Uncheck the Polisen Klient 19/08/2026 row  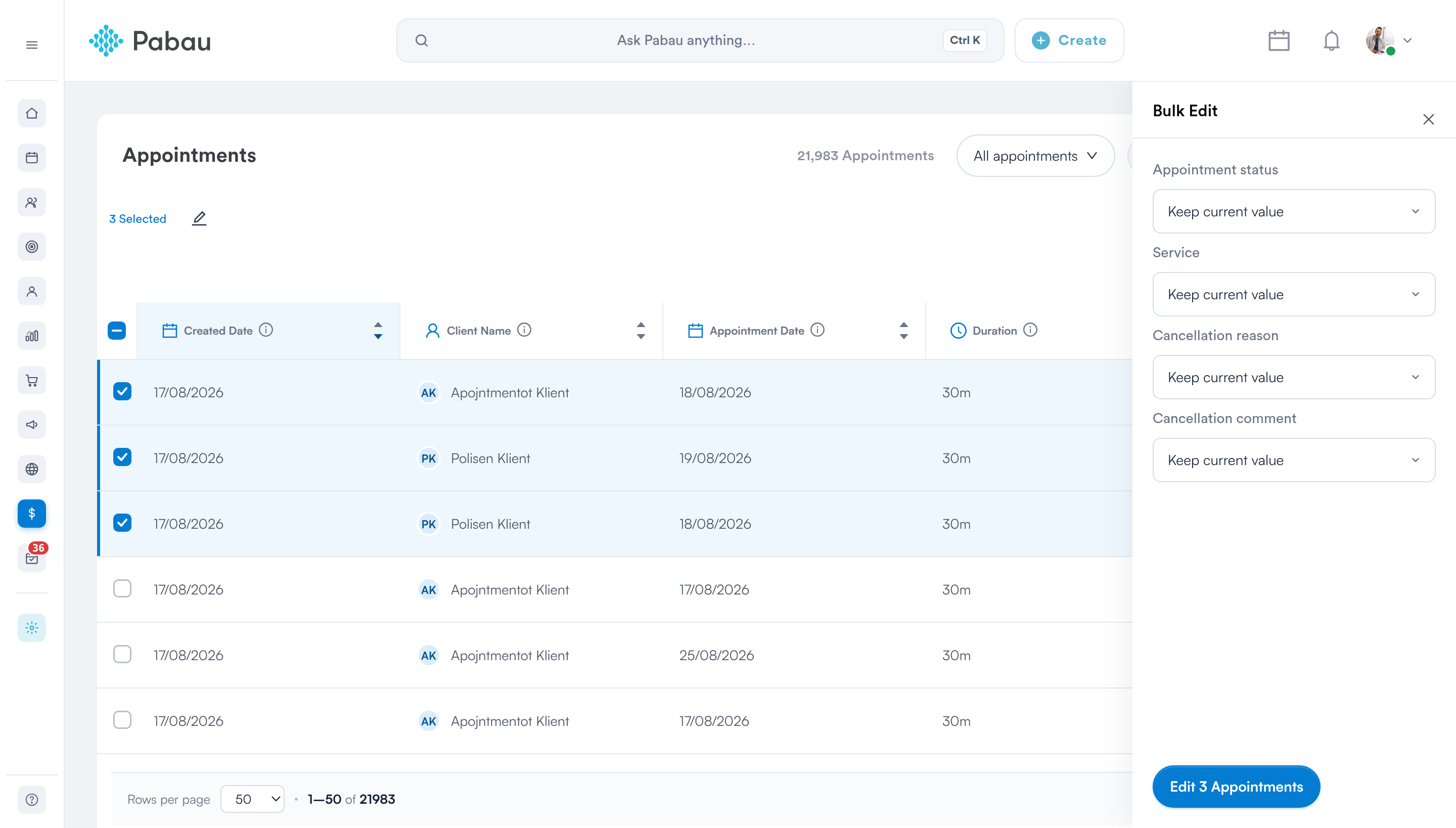coord(122,457)
